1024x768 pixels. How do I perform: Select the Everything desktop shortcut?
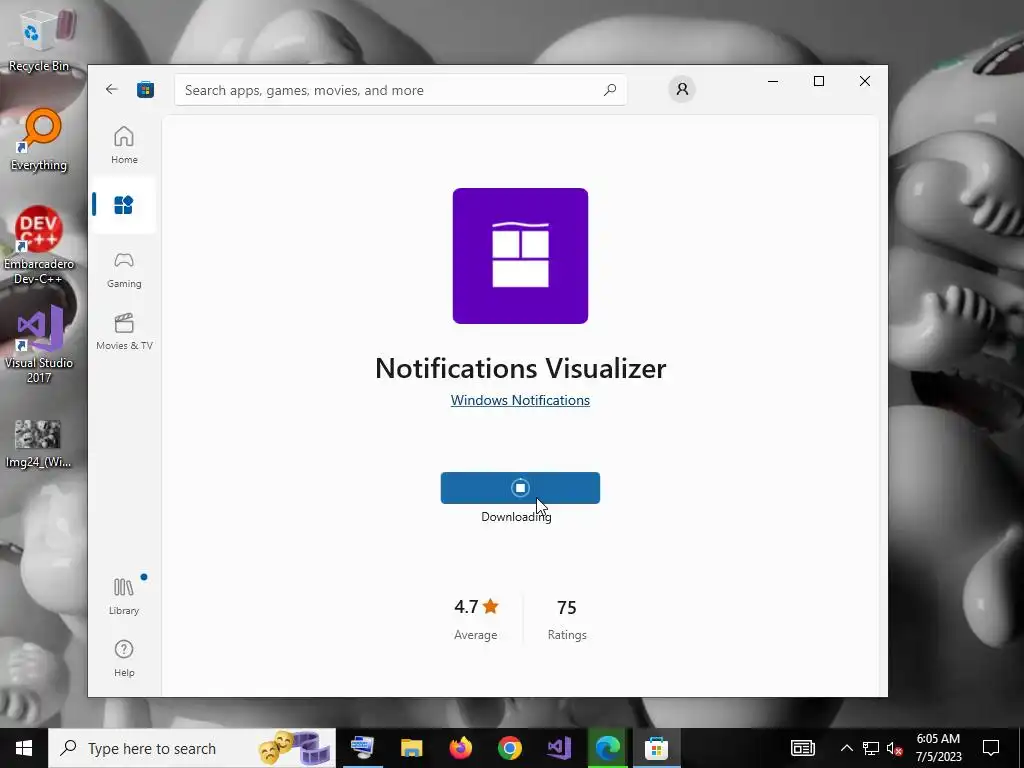click(39, 140)
